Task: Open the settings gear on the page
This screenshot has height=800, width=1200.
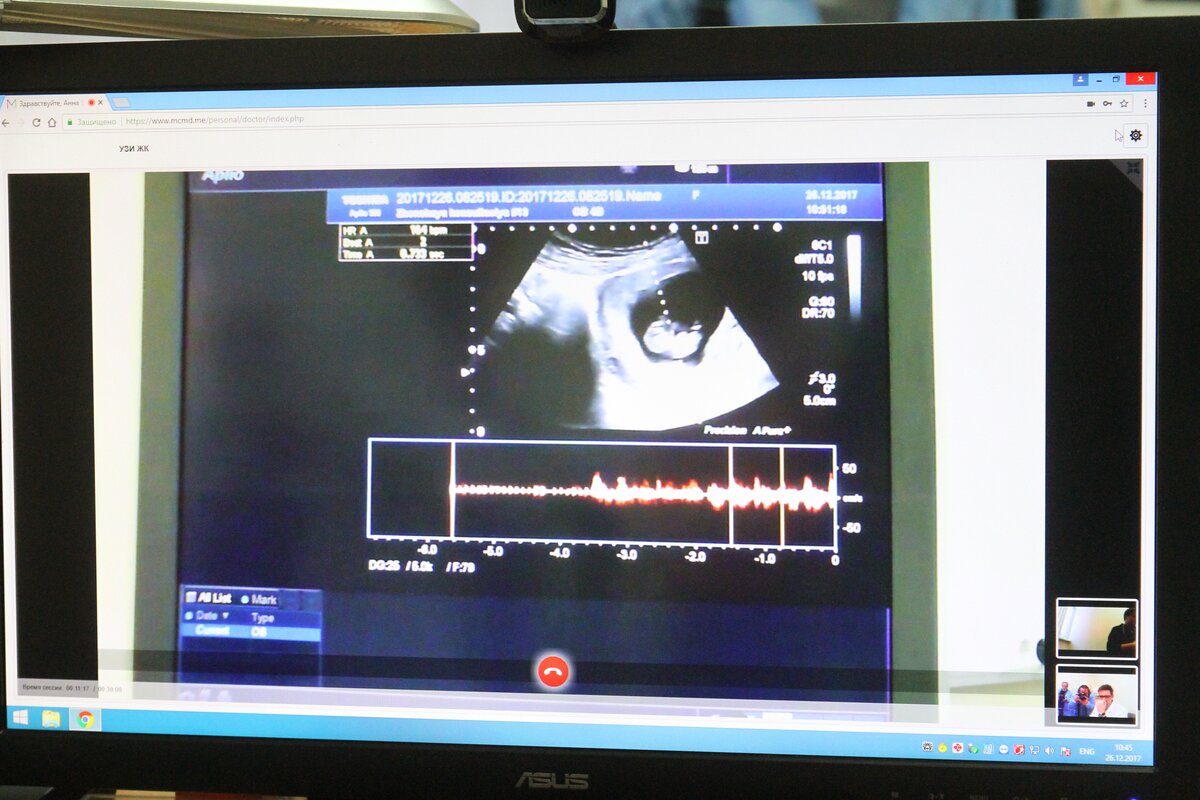Action: [1135, 135]
